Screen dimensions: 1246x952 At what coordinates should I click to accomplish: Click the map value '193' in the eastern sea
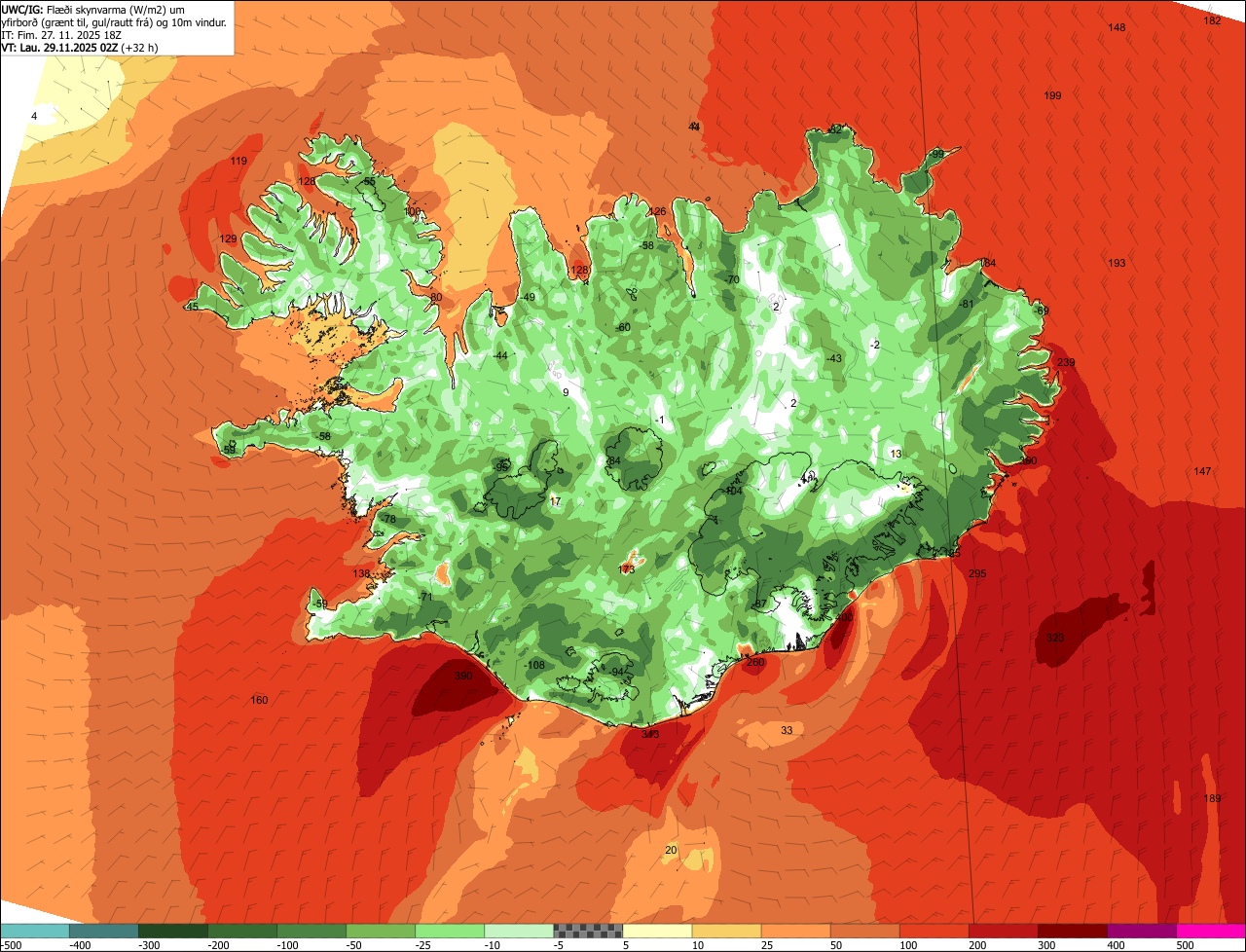1117,264
